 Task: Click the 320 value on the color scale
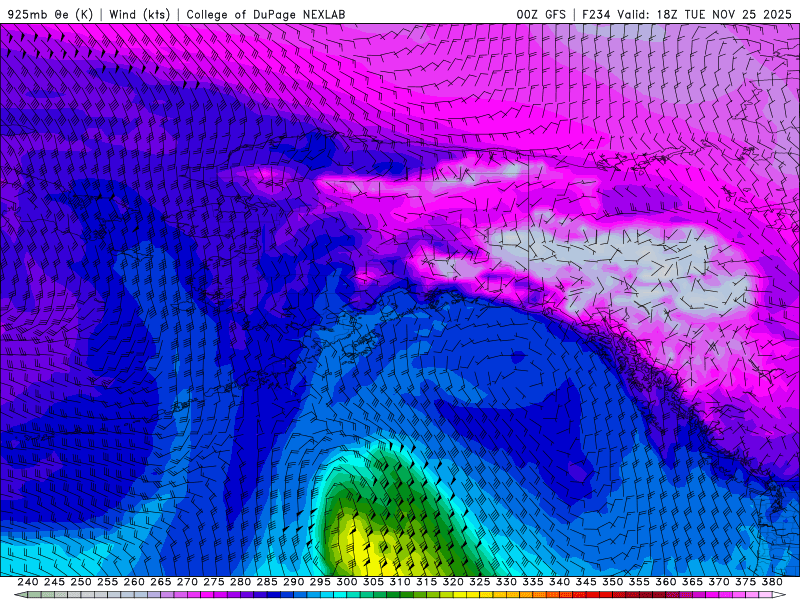(453, 582)
